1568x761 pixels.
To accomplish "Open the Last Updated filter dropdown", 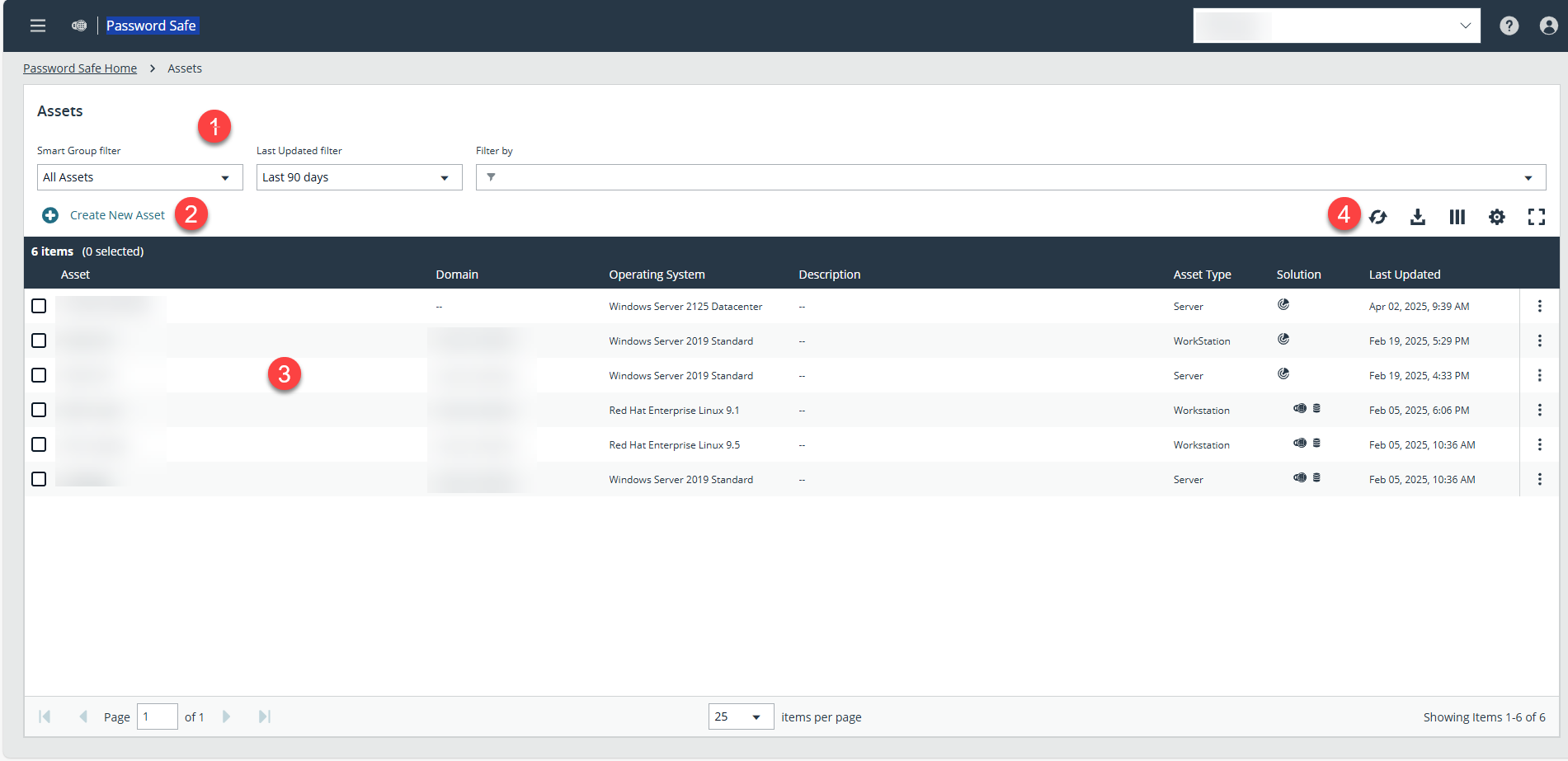I will [x=360, y=177].
